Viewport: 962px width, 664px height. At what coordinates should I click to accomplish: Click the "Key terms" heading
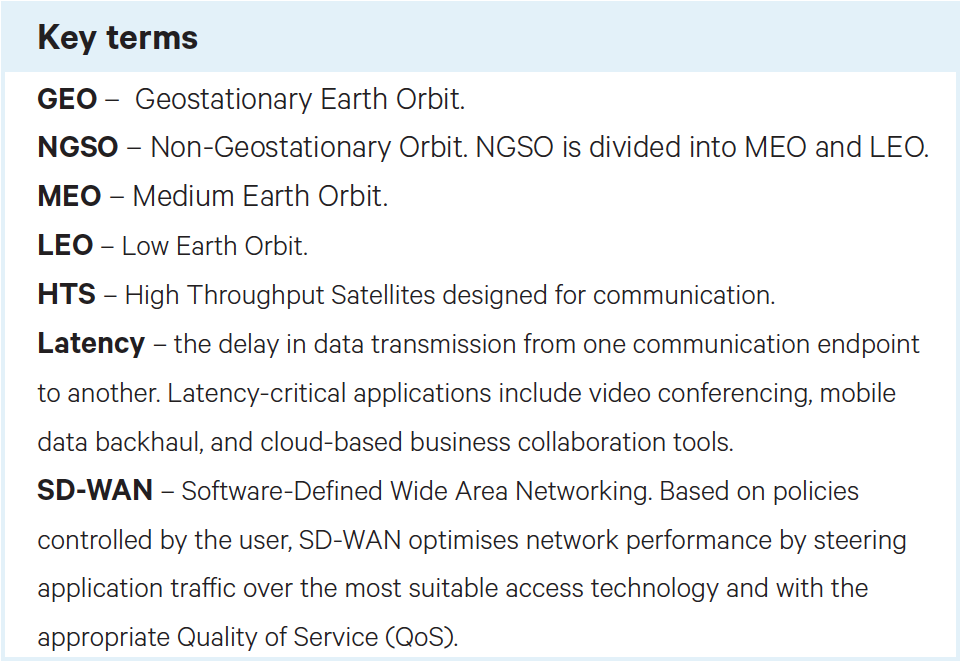click(x=117, y=38)
